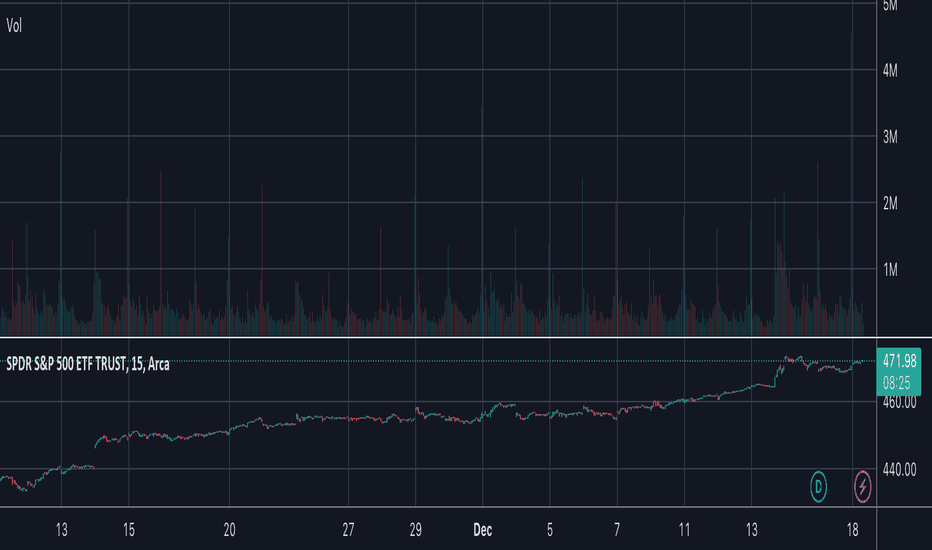Click the 460.00 price scale label
Viewport: 932px width, 550px height.
coord(899,403)
